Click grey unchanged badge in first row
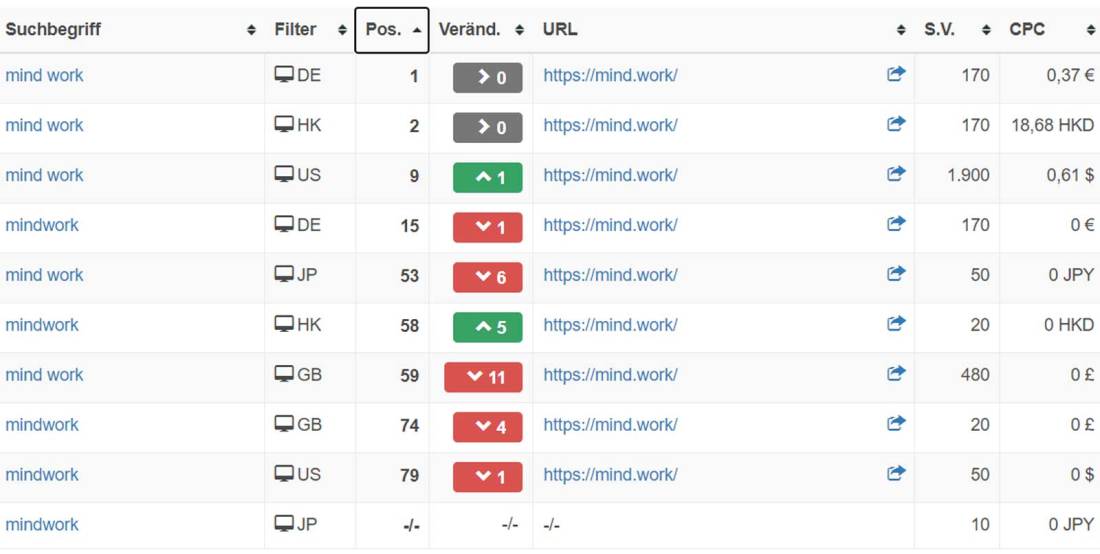1100x554 pixels. [x=487, y=77]
